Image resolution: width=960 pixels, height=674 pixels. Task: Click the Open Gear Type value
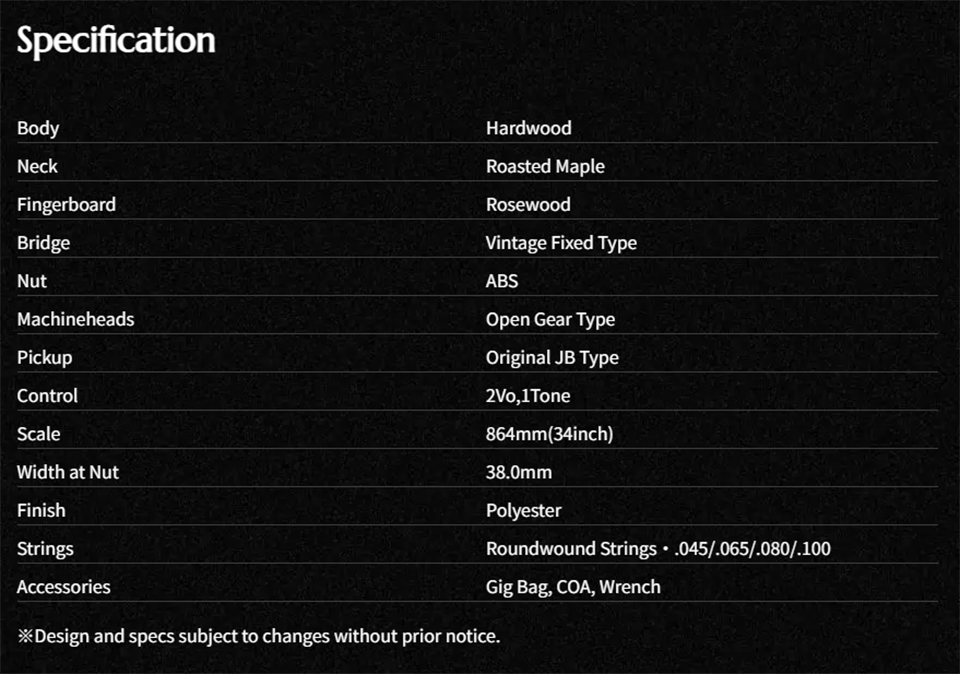(550, 319)
